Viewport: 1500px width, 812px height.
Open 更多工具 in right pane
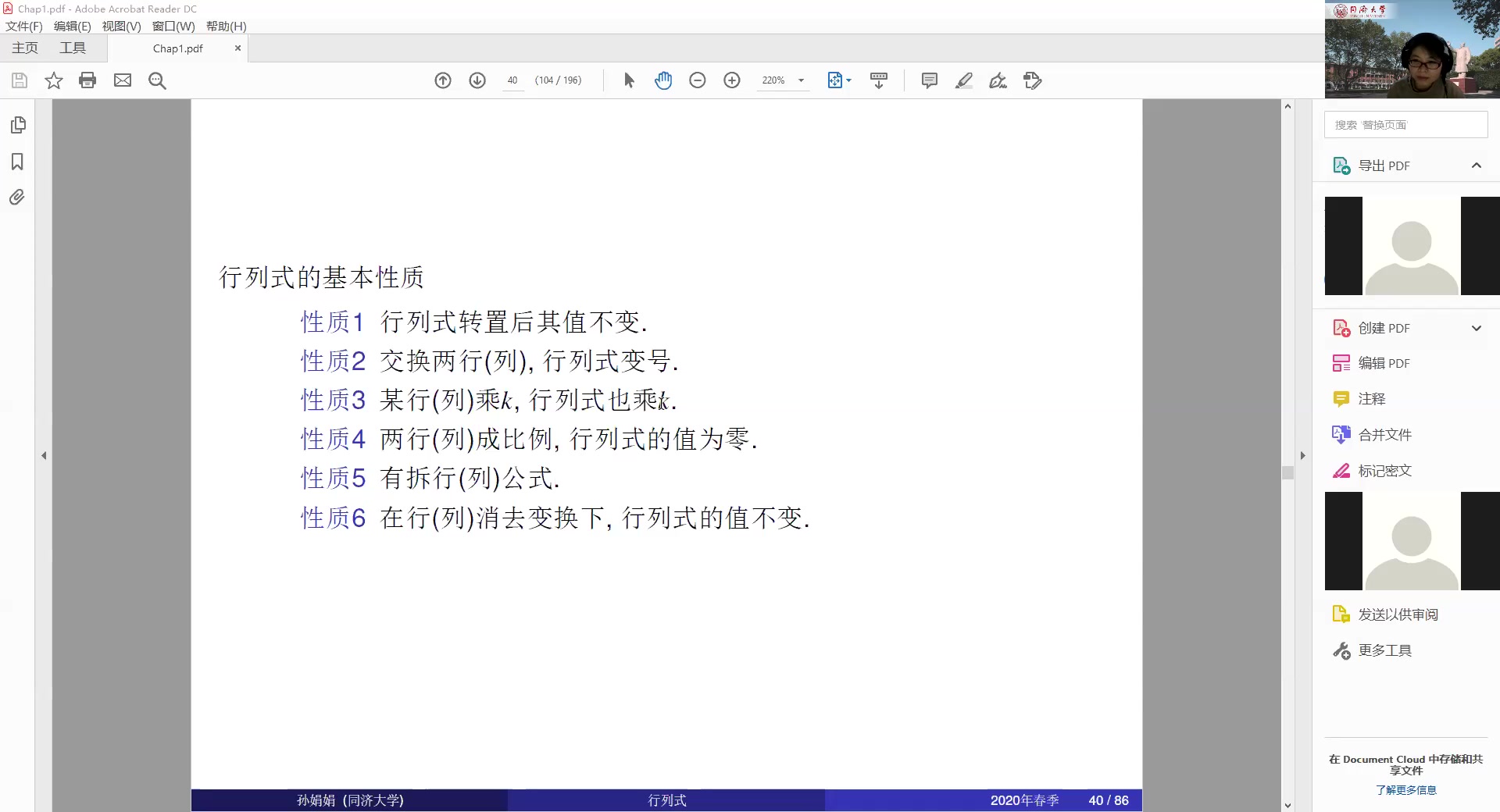click(1372, 650)
